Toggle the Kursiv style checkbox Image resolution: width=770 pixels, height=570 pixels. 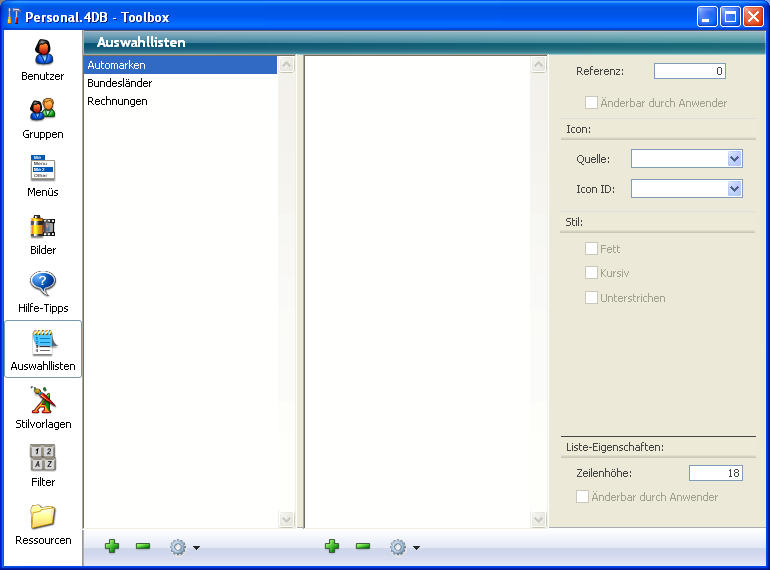coord(592,273)
